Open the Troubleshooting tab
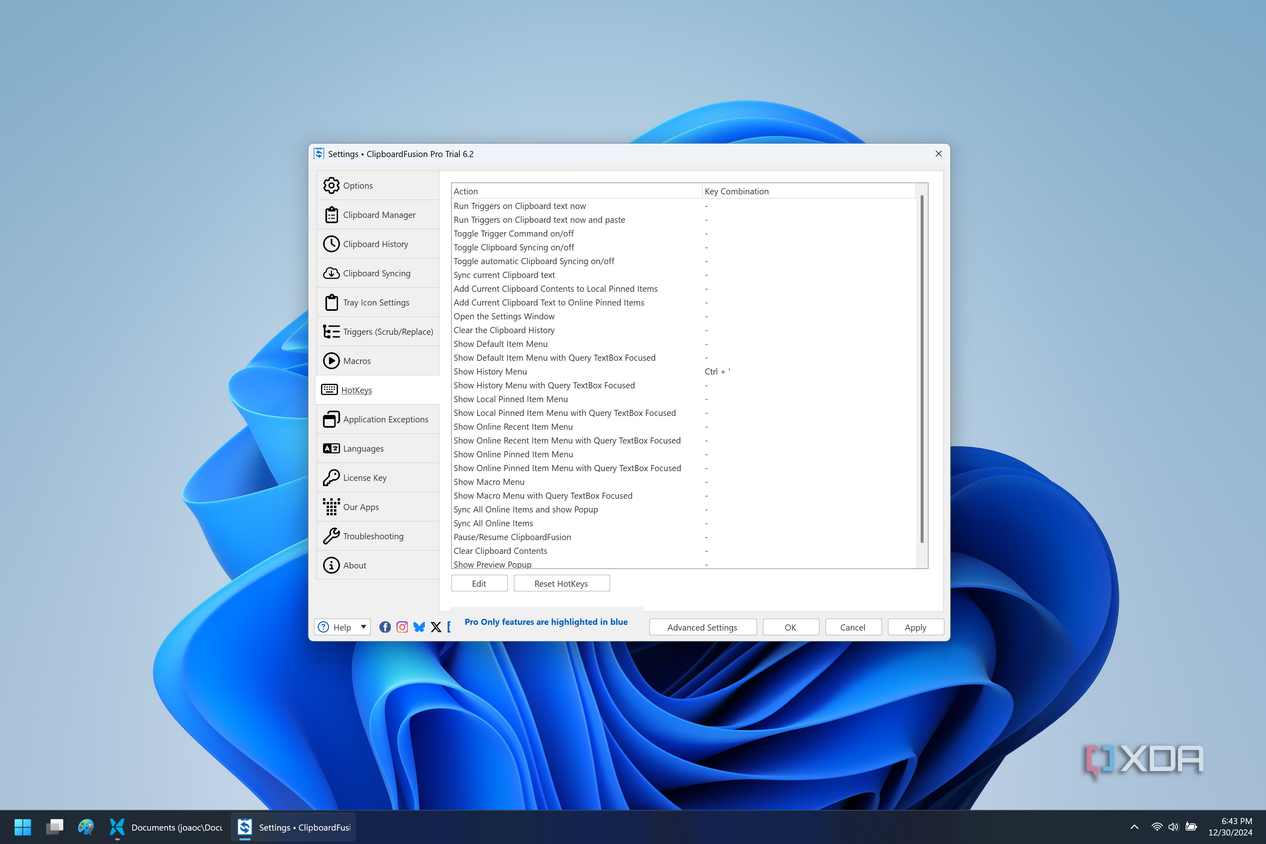1266x844 pixels. (x=377, y=536)
